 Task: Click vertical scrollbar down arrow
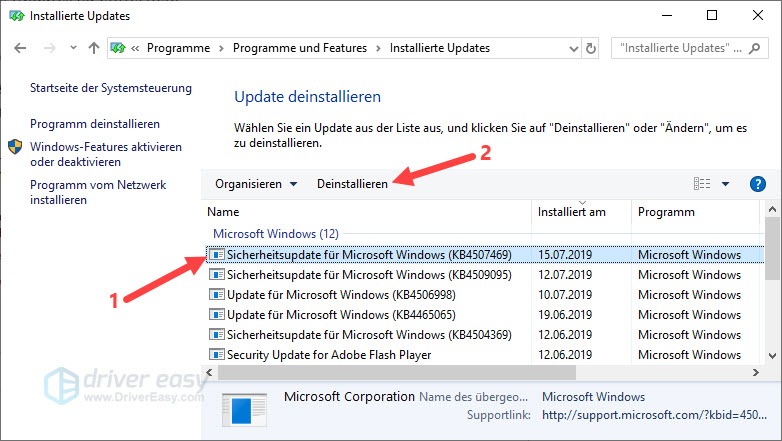[772, 356]
